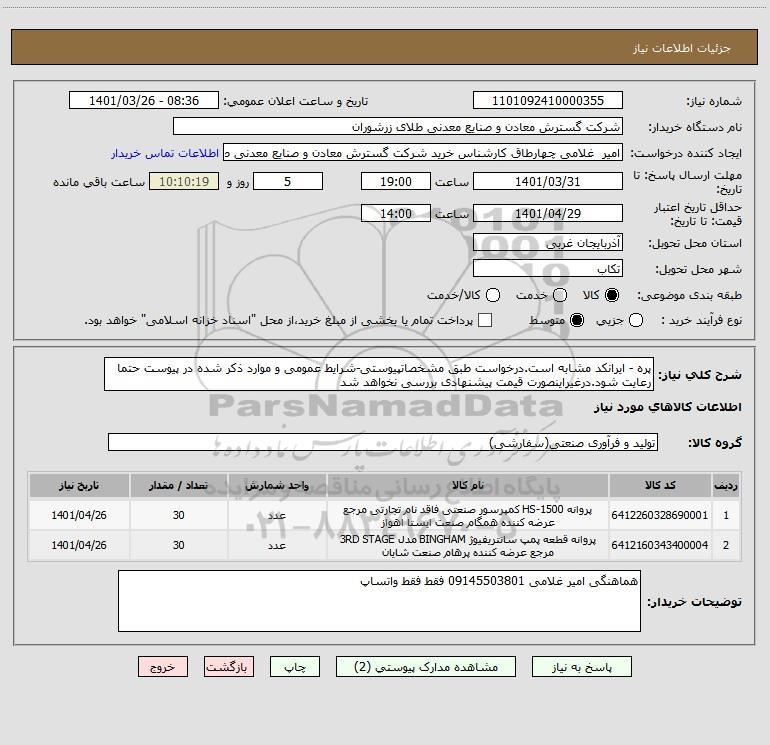This screenshot has width=770, height=745.
Task: Click the HS-1500 compressor impeller item name
Action: 468,516
